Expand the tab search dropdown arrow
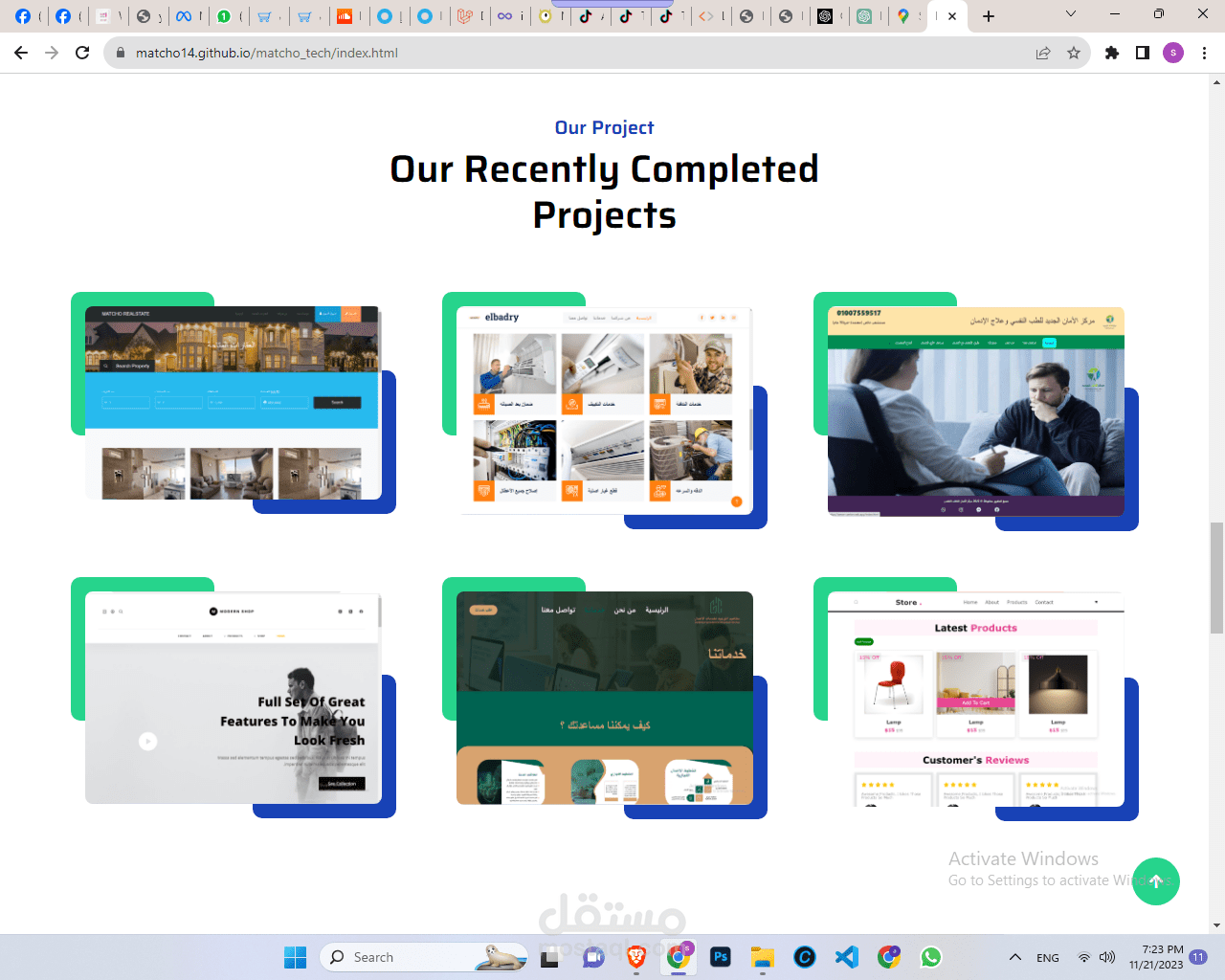This screenshot has width=1225, height=980. click(x=1071, y=14)
